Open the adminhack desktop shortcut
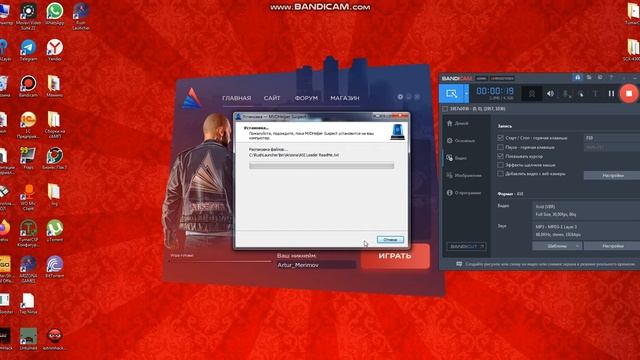This screenshot has width=640, height=360. (x=55, y=339)
